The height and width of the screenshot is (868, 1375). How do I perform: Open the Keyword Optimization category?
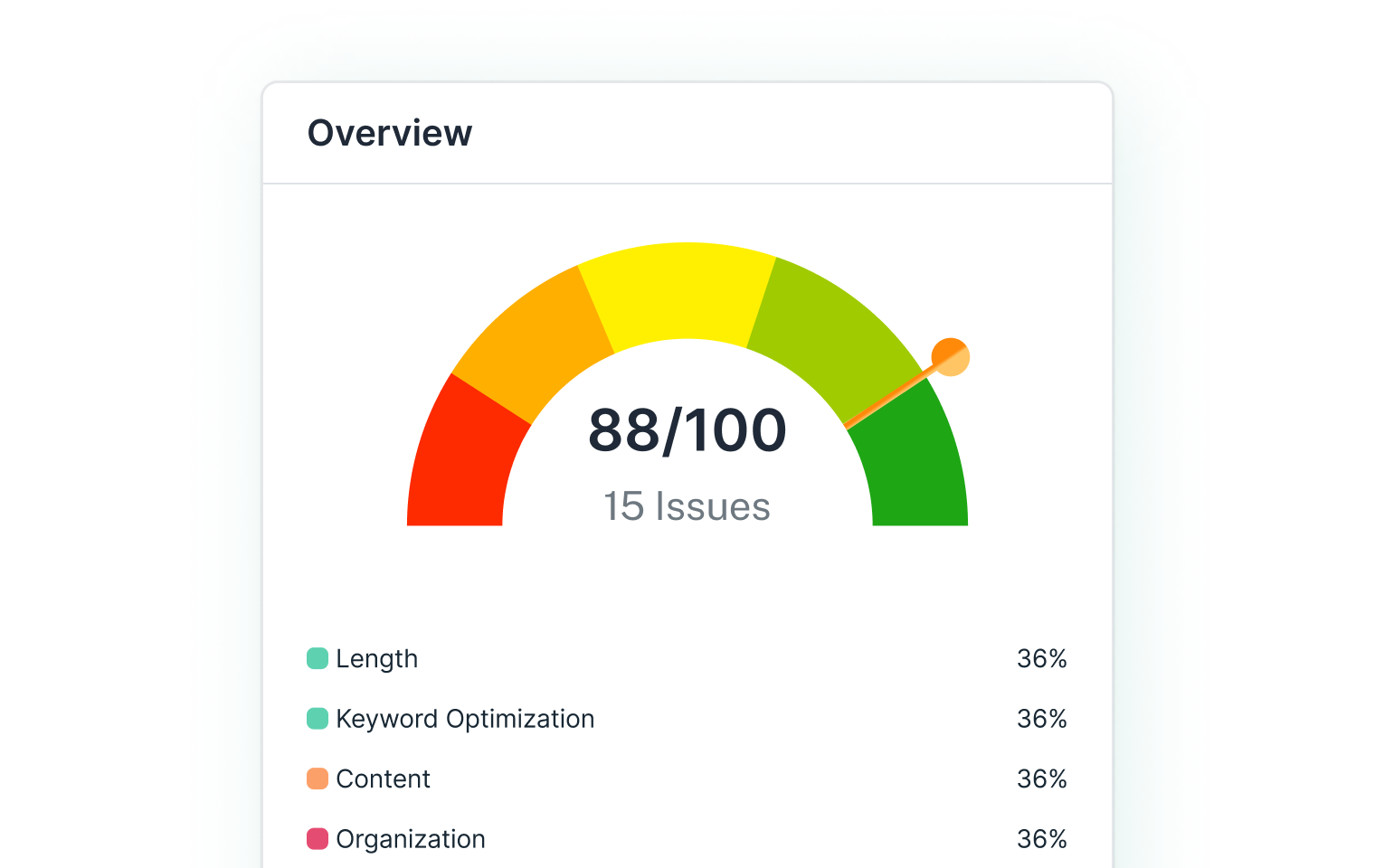465,719
